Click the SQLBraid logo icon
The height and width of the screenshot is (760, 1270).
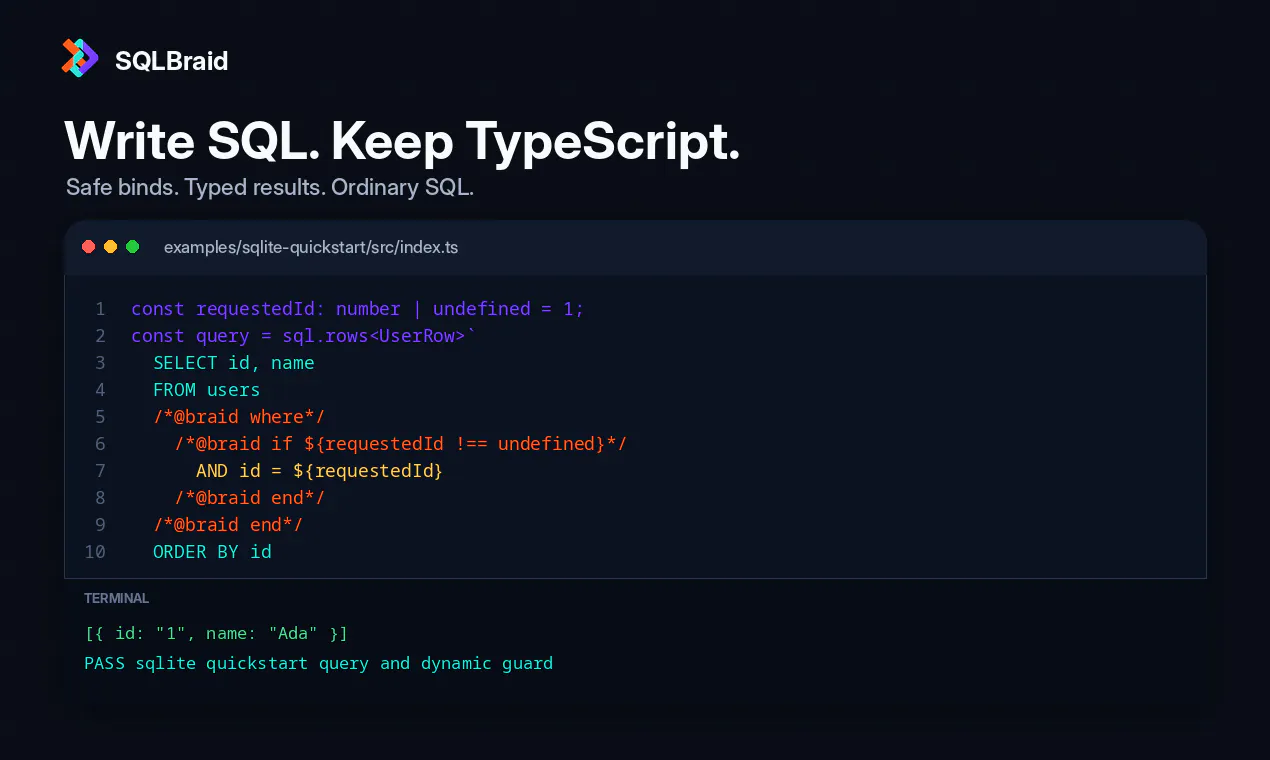[x=80, y=58]
